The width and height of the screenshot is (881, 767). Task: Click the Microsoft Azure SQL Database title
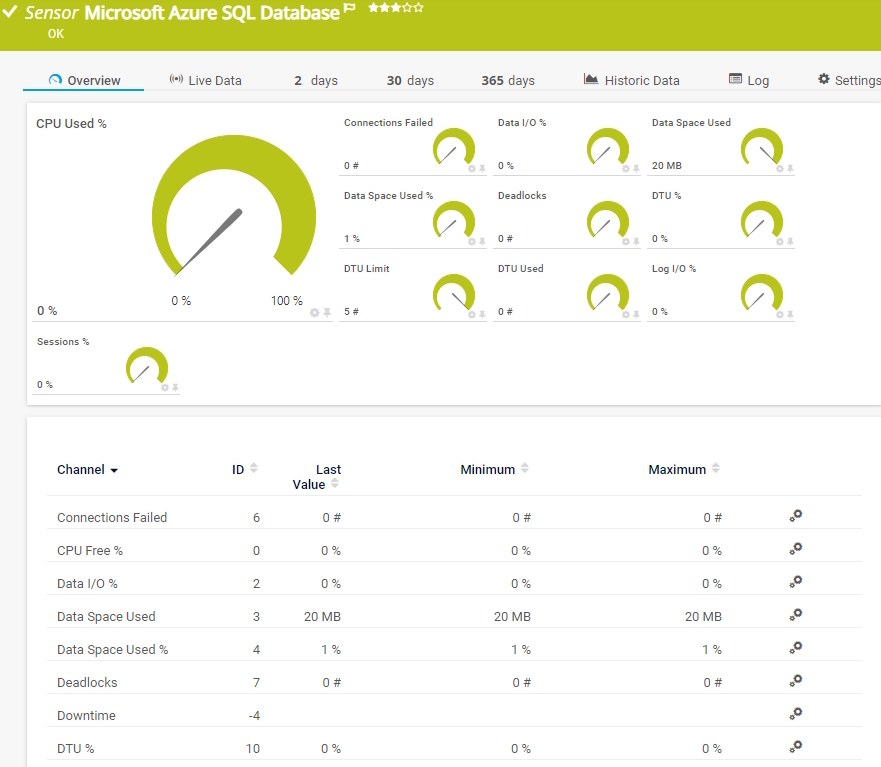point(211,13)
